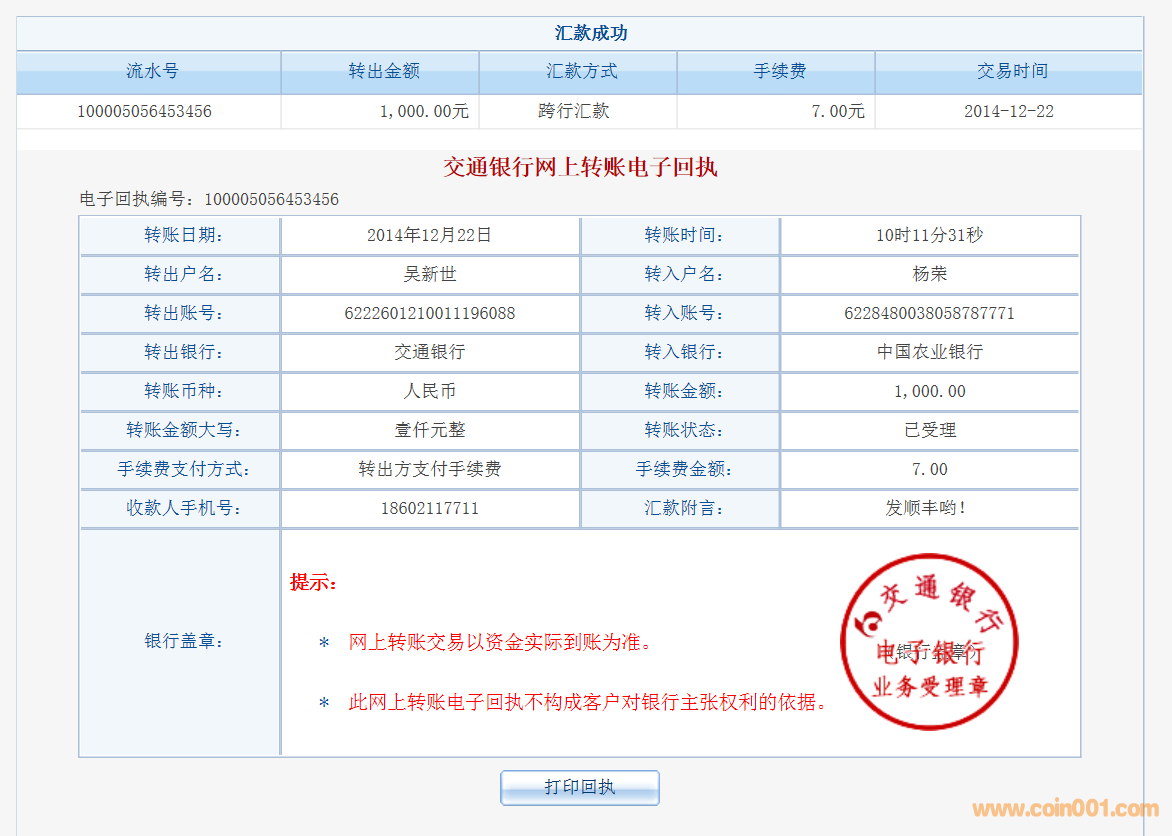Click the red 交通银行 bank seal stamp
This screenshot has width=1172, height=836.
(x=929, y=643)
